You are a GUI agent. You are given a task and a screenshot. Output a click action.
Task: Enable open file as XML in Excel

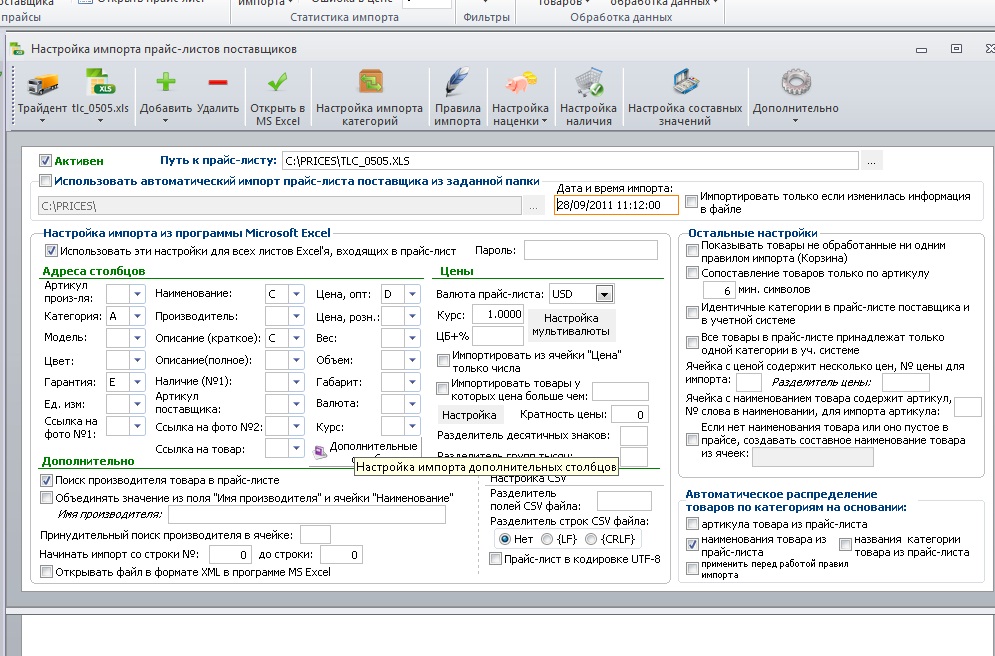pyautogui.click(x=46, y=572)
